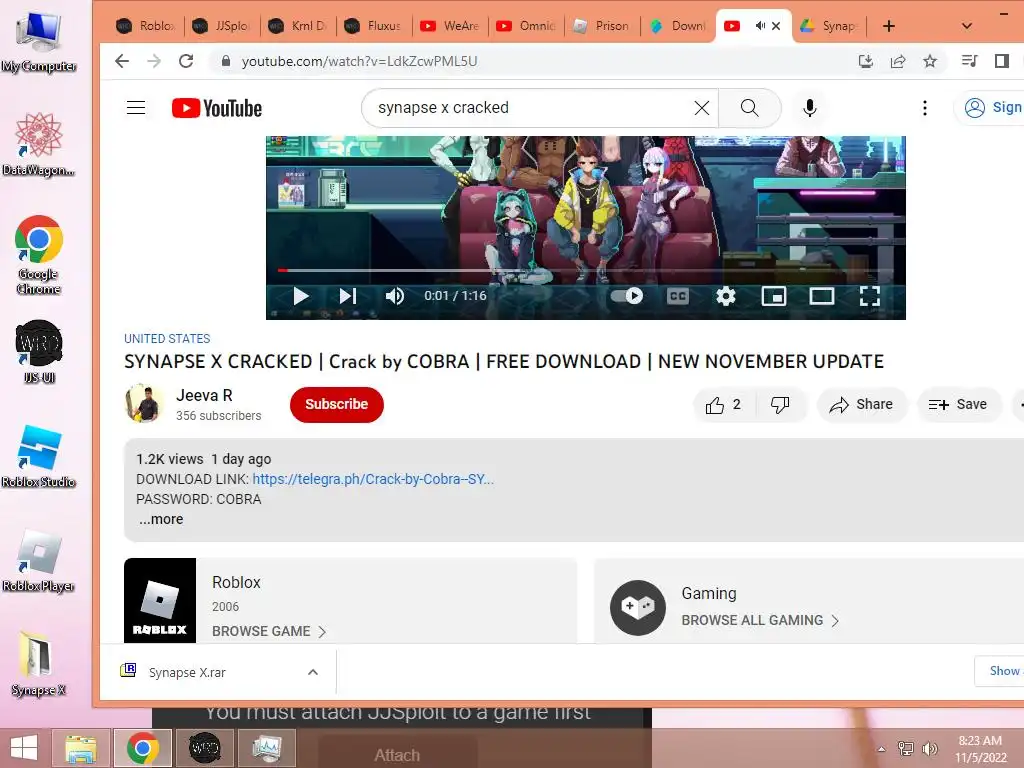Expand Synapse X.rar download options
Screen dimensions: 1024x768
(x=313, y=672)
